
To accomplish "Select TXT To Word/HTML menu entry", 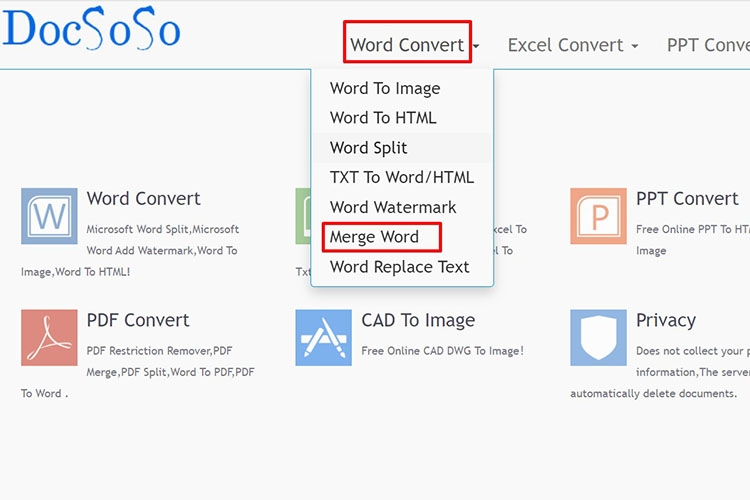I will click(402, 178).
